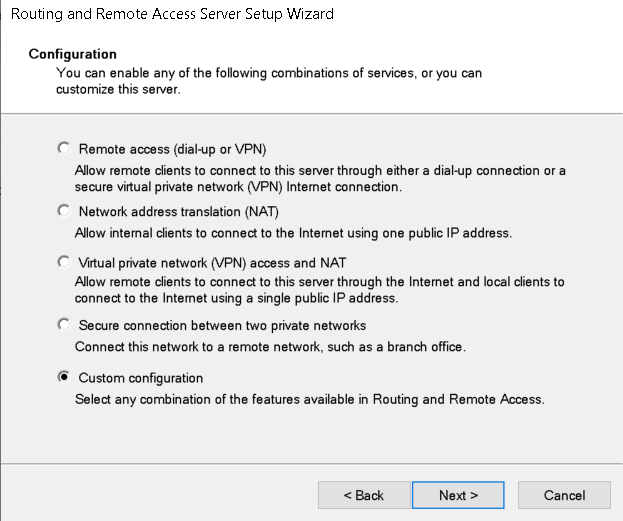Click the description mentioning local clients and single IP
The image size is (623, 521).
pos(320,291)
